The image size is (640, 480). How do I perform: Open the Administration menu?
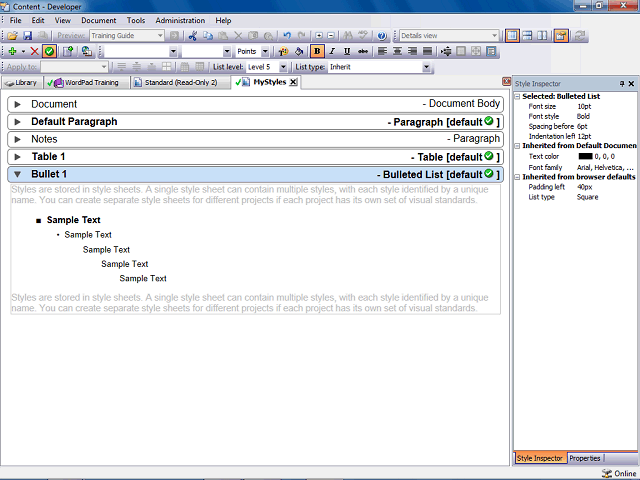pos(180,20)
